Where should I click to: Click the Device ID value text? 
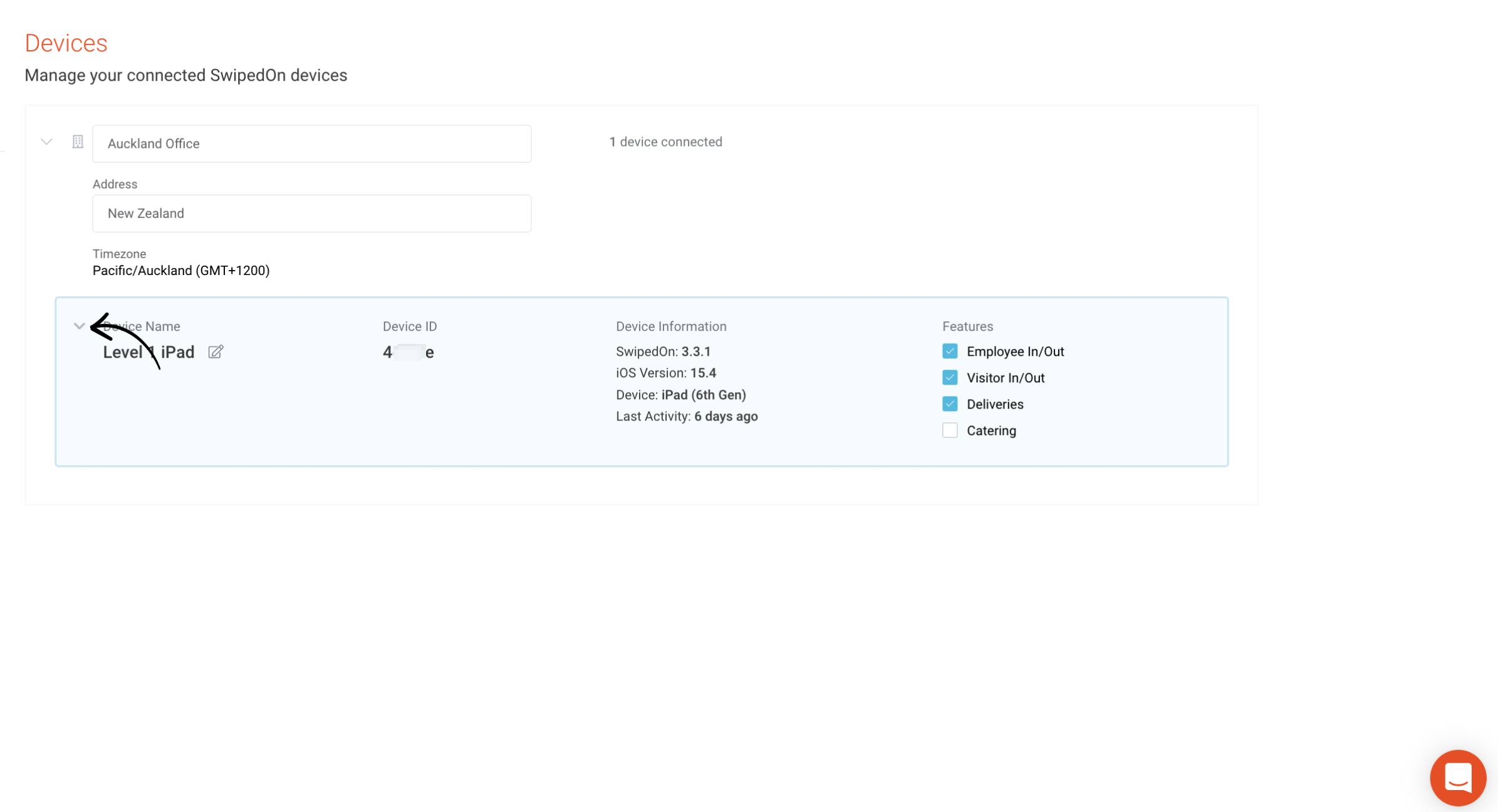tap(408, 352)
